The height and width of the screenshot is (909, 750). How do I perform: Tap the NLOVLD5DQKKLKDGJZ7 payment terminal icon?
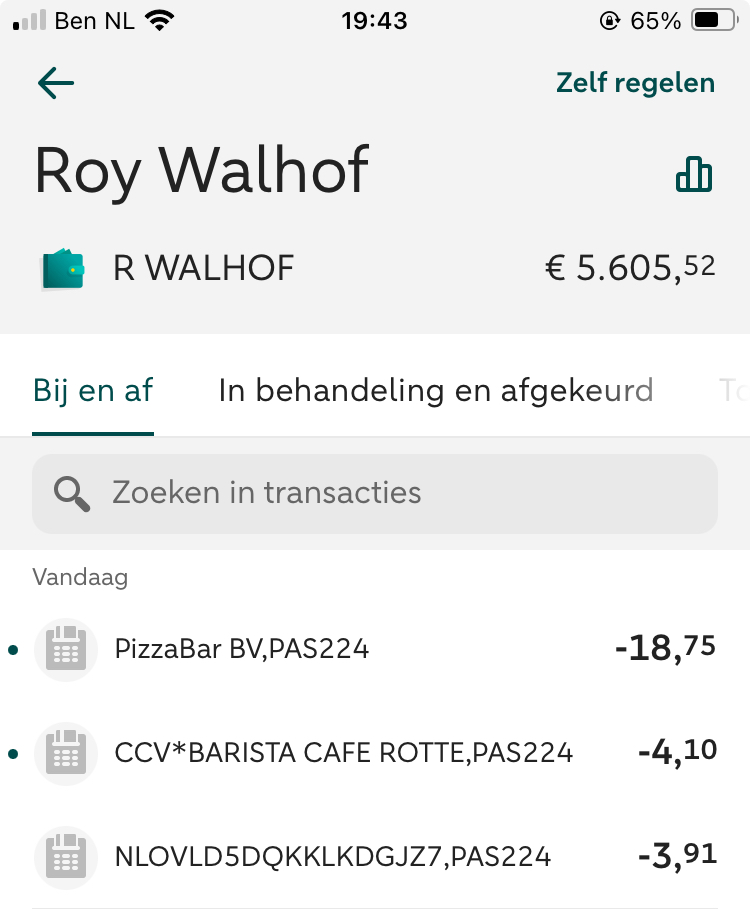[66, 857]
